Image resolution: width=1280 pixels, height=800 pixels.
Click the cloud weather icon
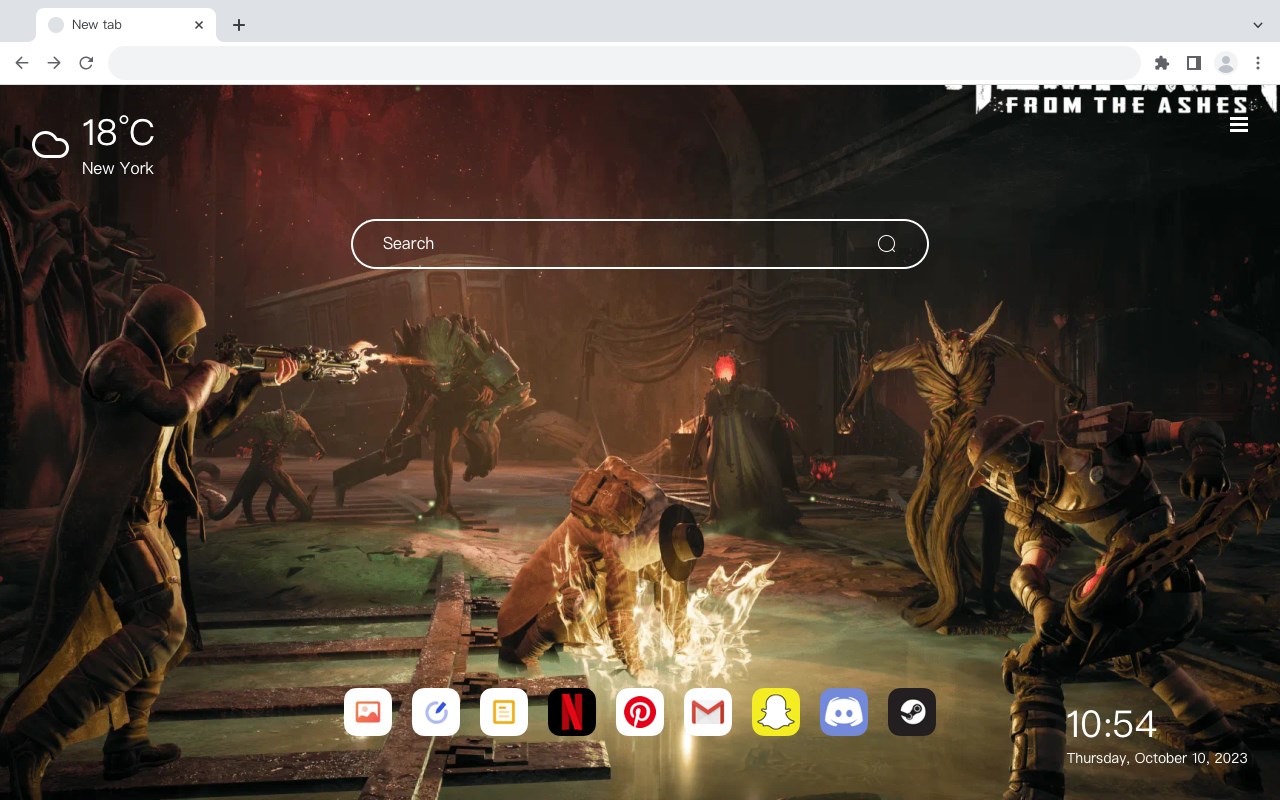point(50,145)
